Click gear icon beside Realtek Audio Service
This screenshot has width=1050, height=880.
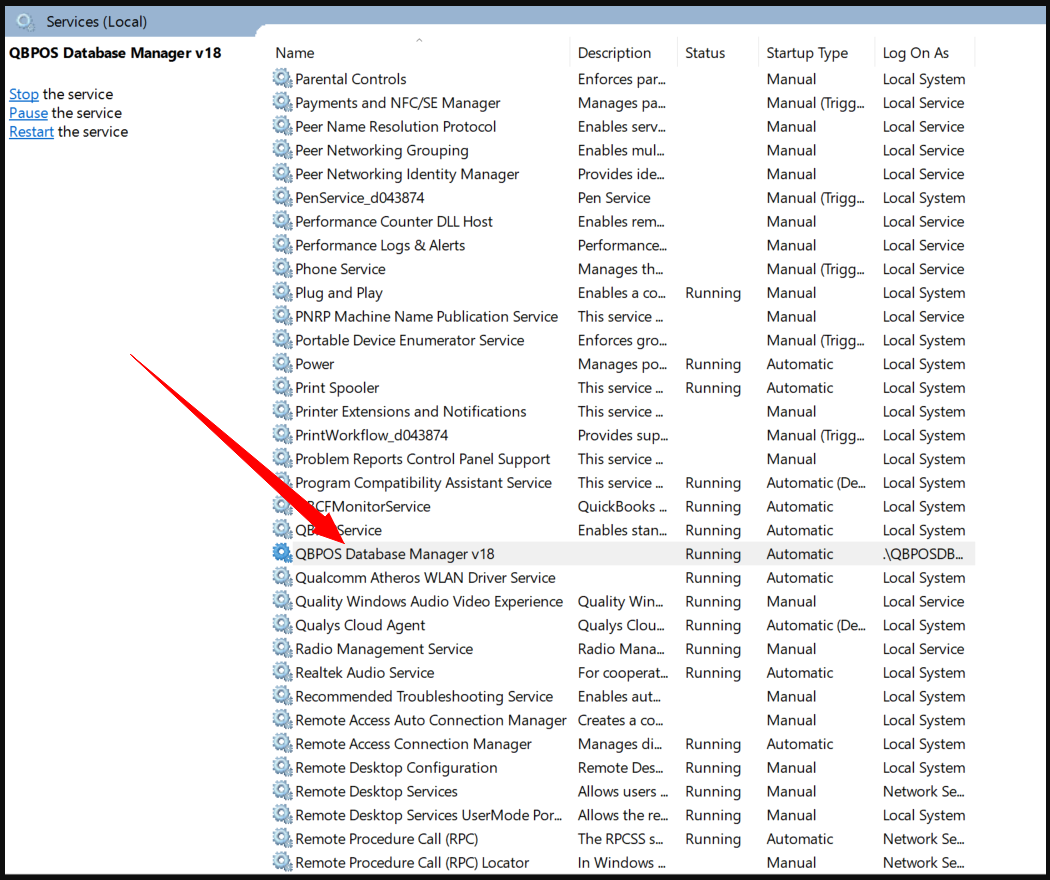(283, 673)
